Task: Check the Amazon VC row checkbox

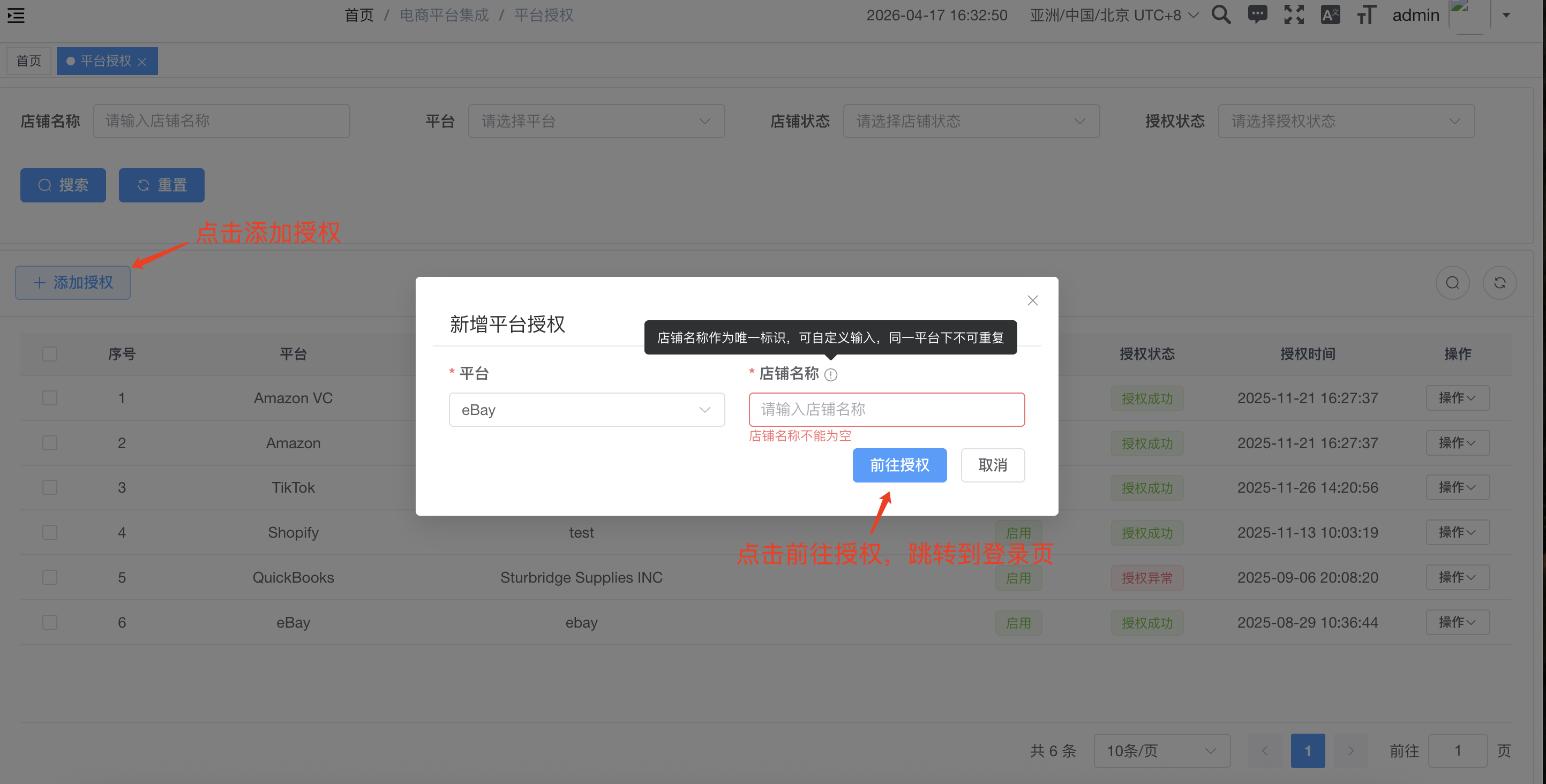Action: [x=50, y=398]
